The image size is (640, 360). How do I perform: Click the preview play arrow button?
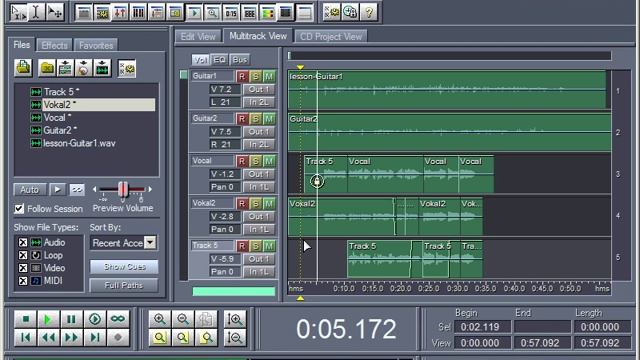[x=58, y=190]
